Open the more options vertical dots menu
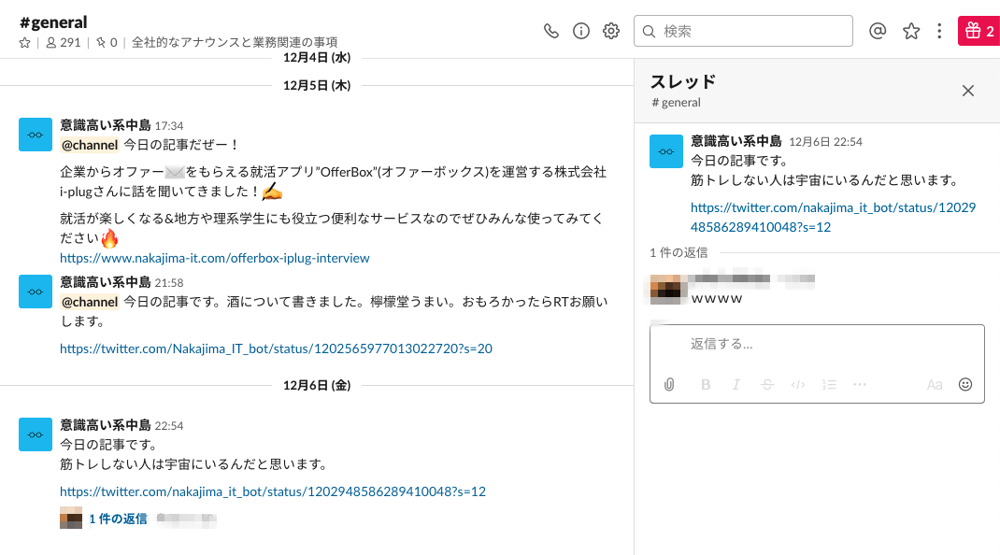 [x=939, y=31]
